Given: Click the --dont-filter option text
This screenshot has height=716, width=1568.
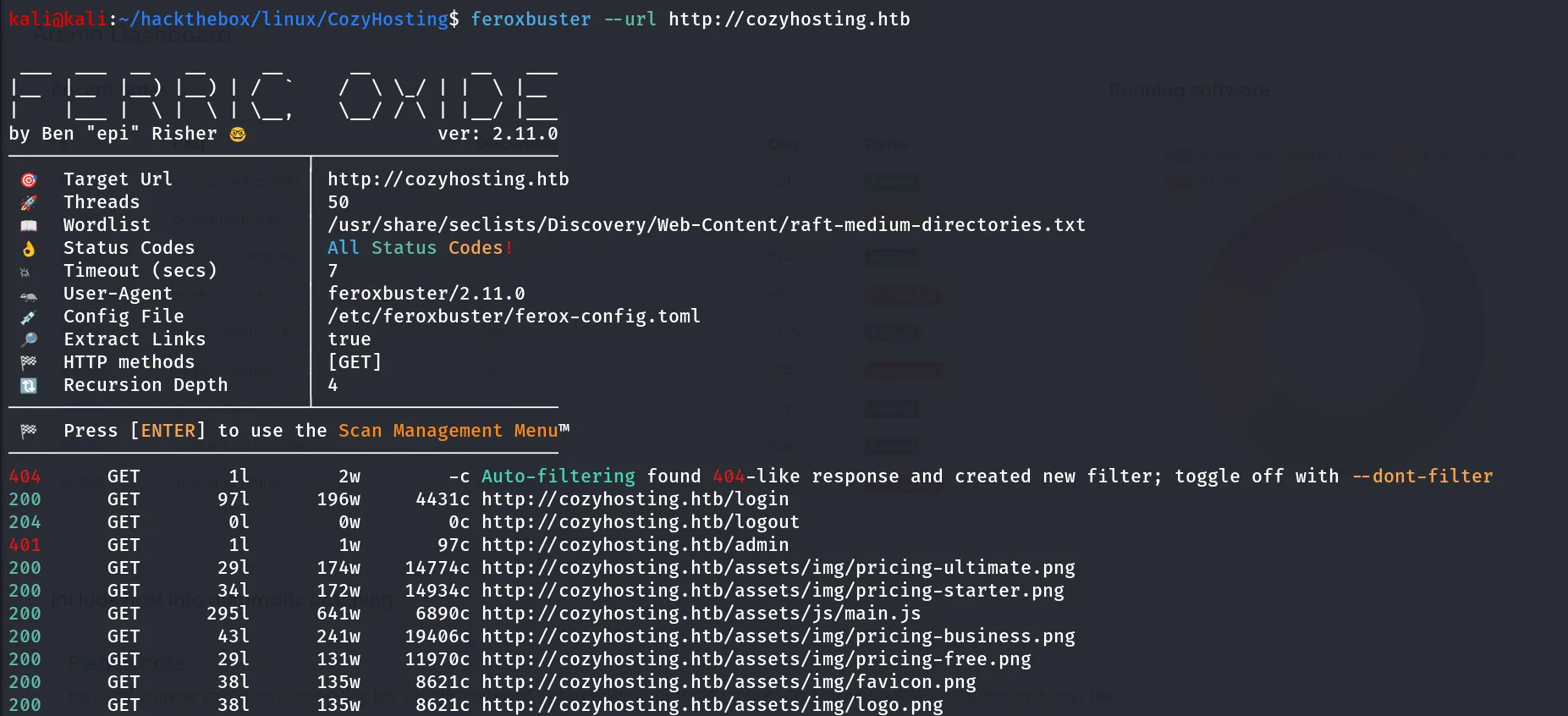Looking at the screenshot, I should (x=1422, y=476).
